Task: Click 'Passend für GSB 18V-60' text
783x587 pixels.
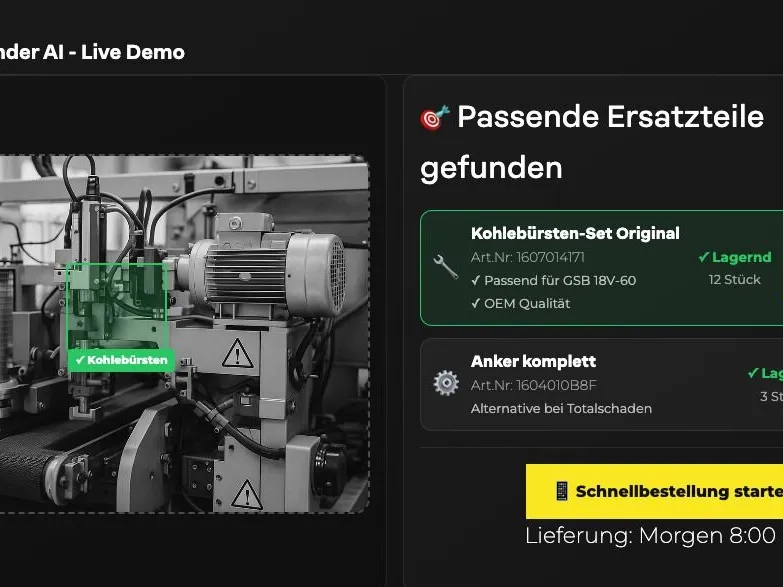Action: click(x=554, y=280)
